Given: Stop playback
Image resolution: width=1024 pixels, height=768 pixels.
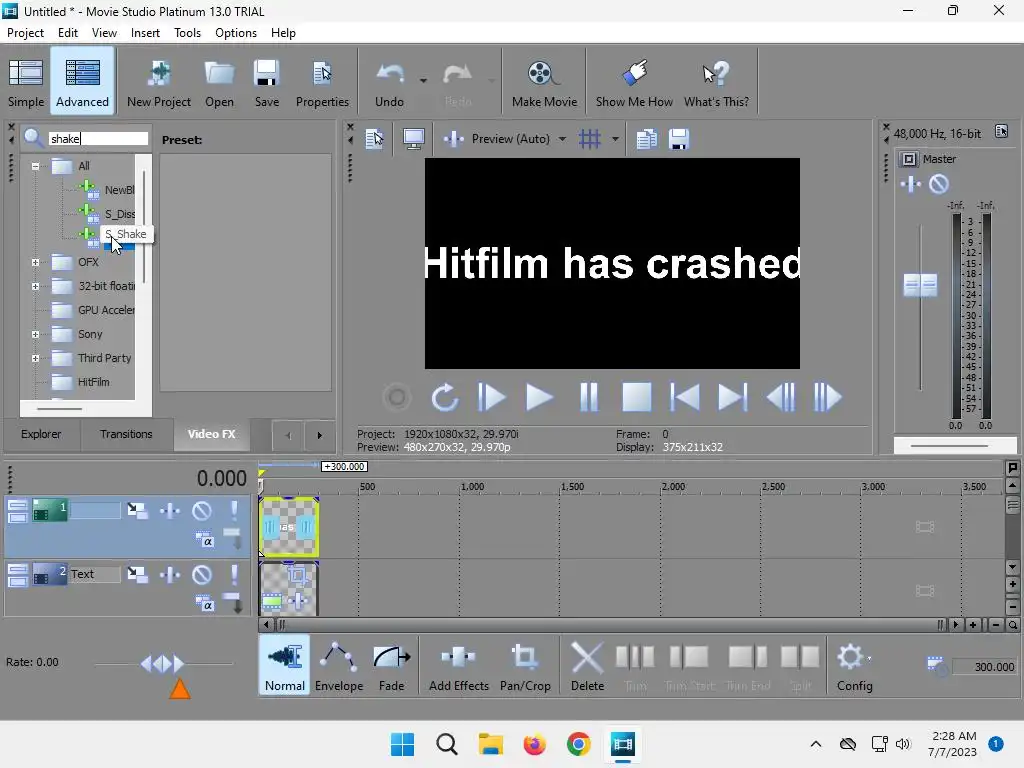Looking at the screenshot, I should tap(637, 398).
